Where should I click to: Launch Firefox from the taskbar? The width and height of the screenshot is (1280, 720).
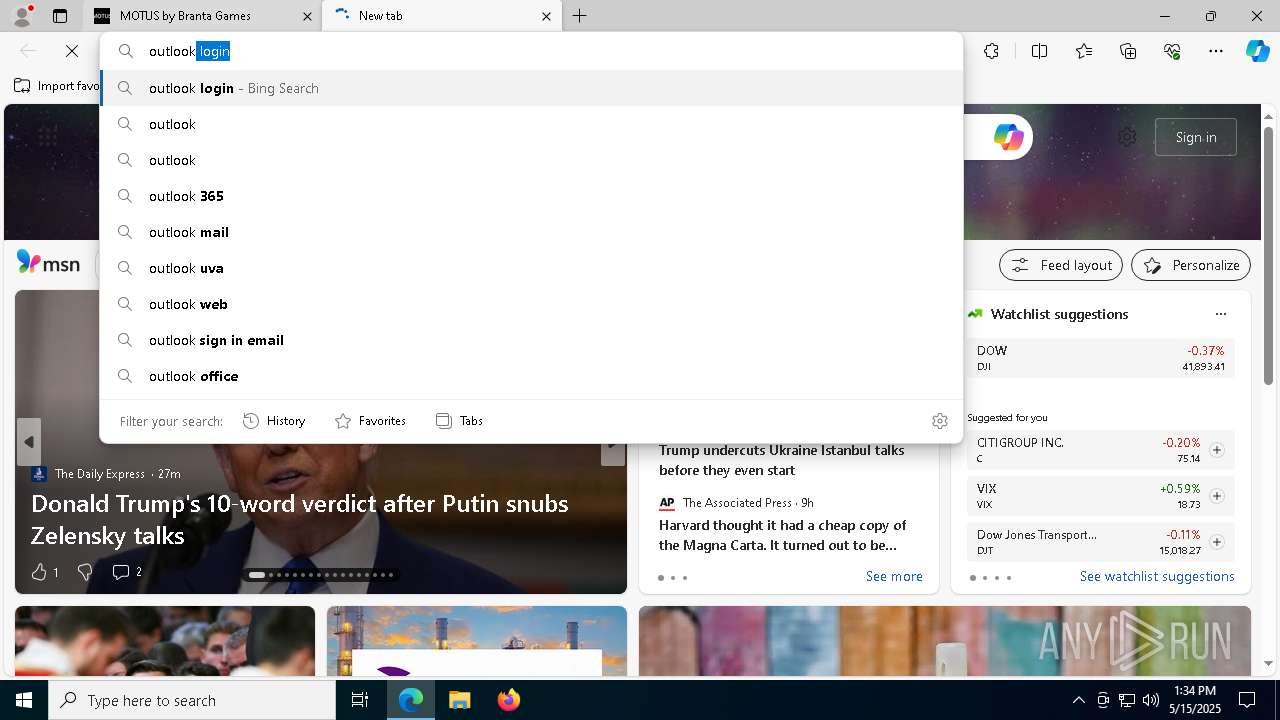(508, 700)
